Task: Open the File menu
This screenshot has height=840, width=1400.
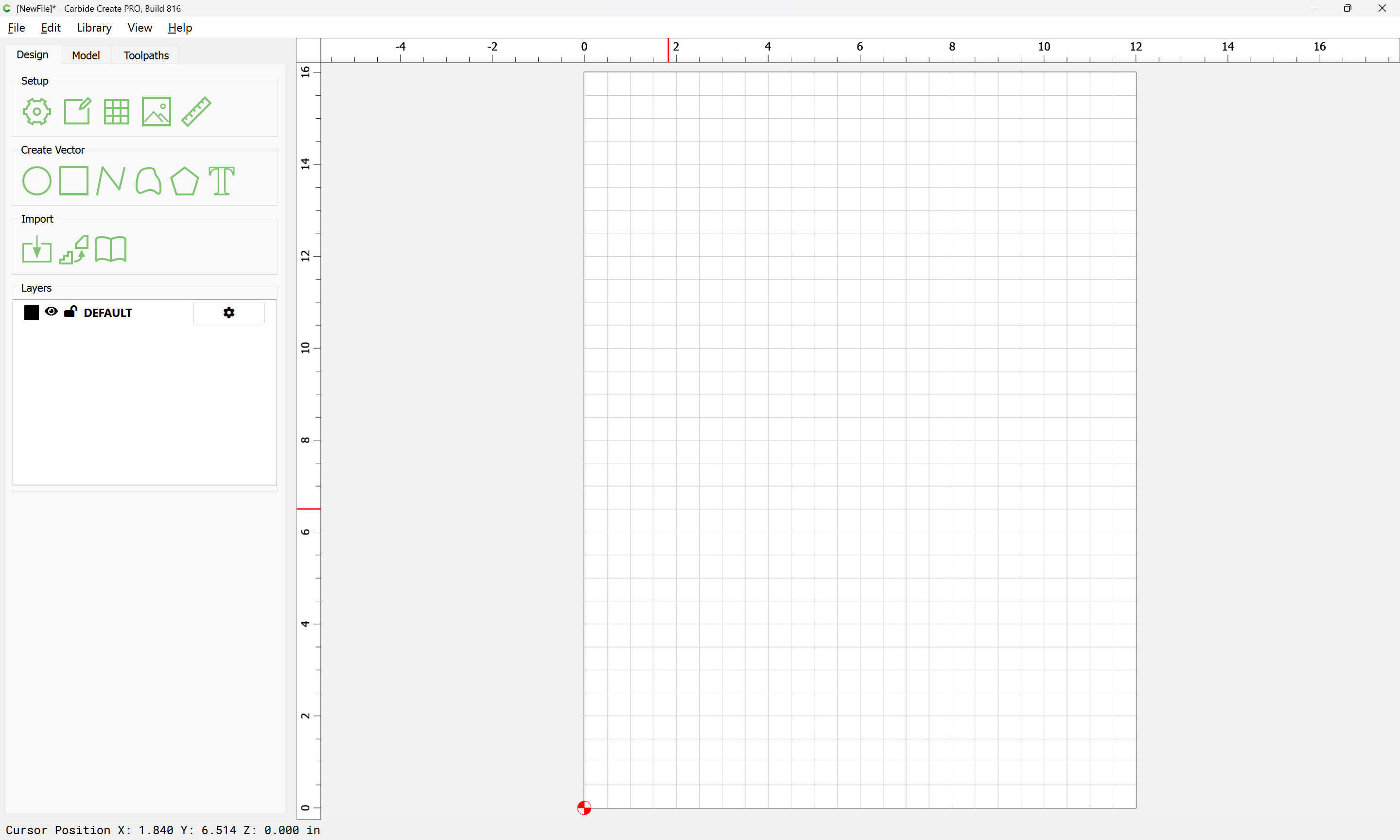Action: pyautogui.click(x=17, y=28)
